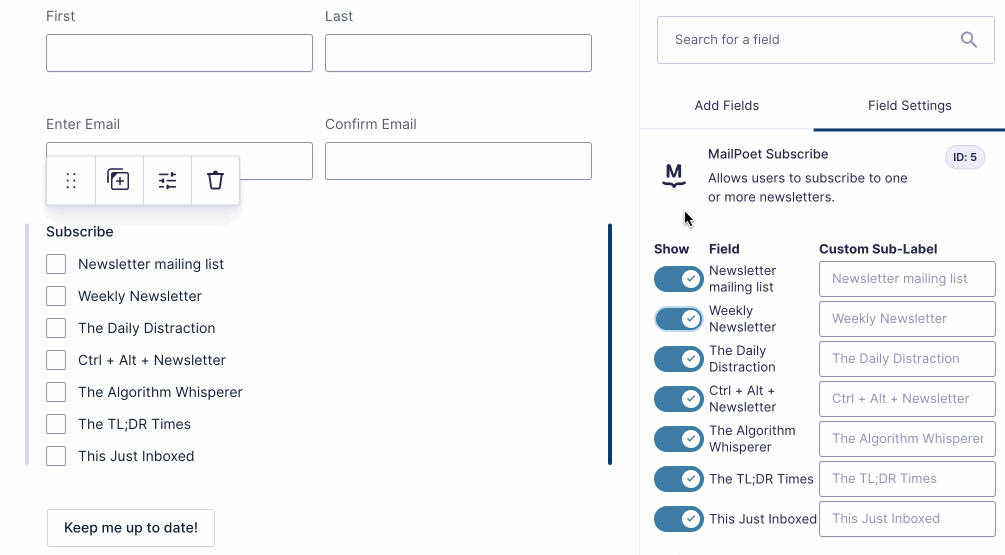Click the search magnifier icon
This screenshot has width=1005, height=555.
point(968,40)
